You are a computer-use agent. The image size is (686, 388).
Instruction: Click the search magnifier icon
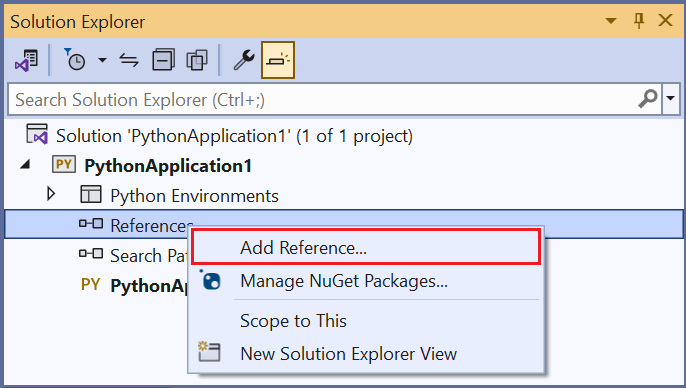click(x=648, y=99)
